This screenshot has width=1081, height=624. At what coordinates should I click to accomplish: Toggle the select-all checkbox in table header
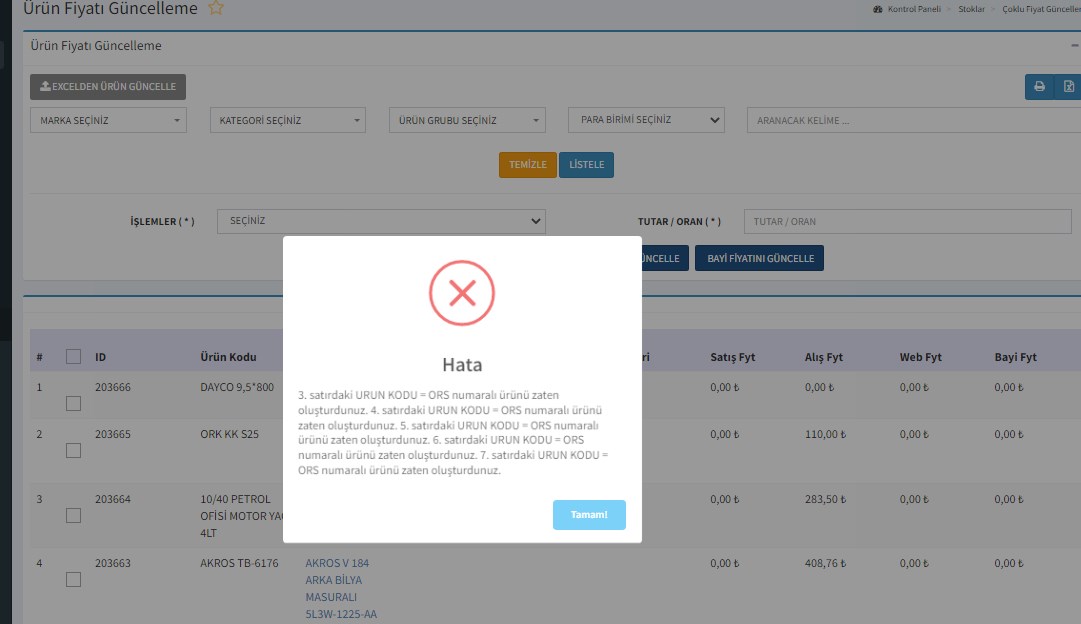(73, 356)
